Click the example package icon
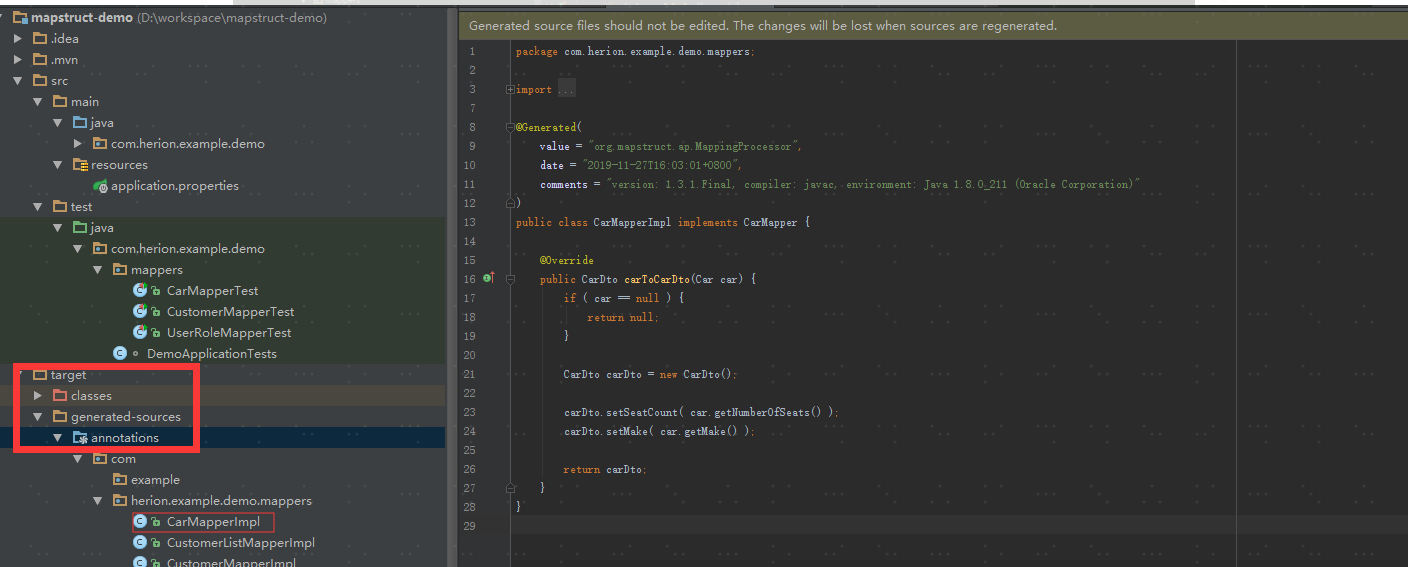Screen dimensions: 1408x567 pyautogui.click(x=120, y=480)
